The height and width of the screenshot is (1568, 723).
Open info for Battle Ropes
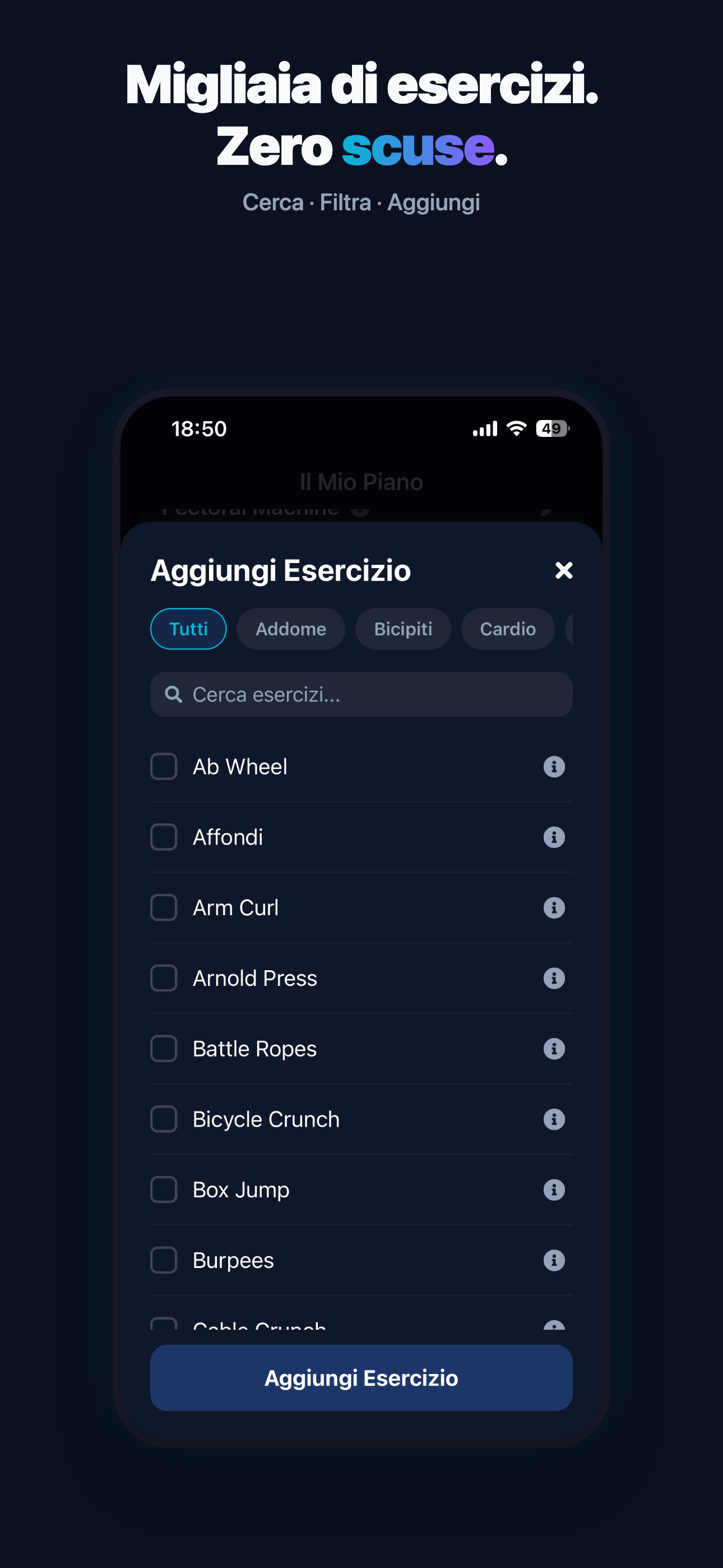pos(554,1049)
